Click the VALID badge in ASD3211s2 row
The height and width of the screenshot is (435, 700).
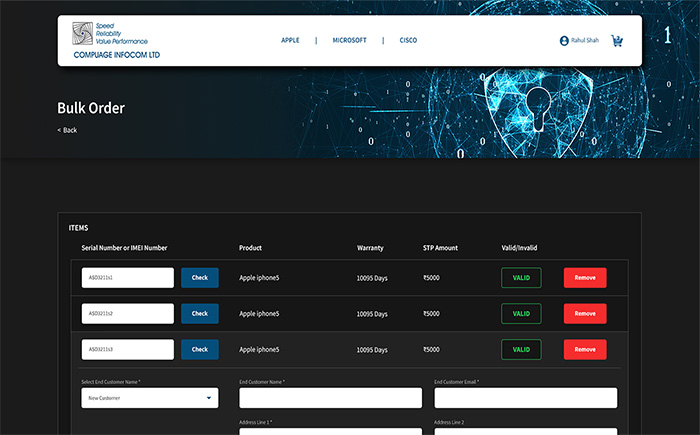tap(521, 314)
